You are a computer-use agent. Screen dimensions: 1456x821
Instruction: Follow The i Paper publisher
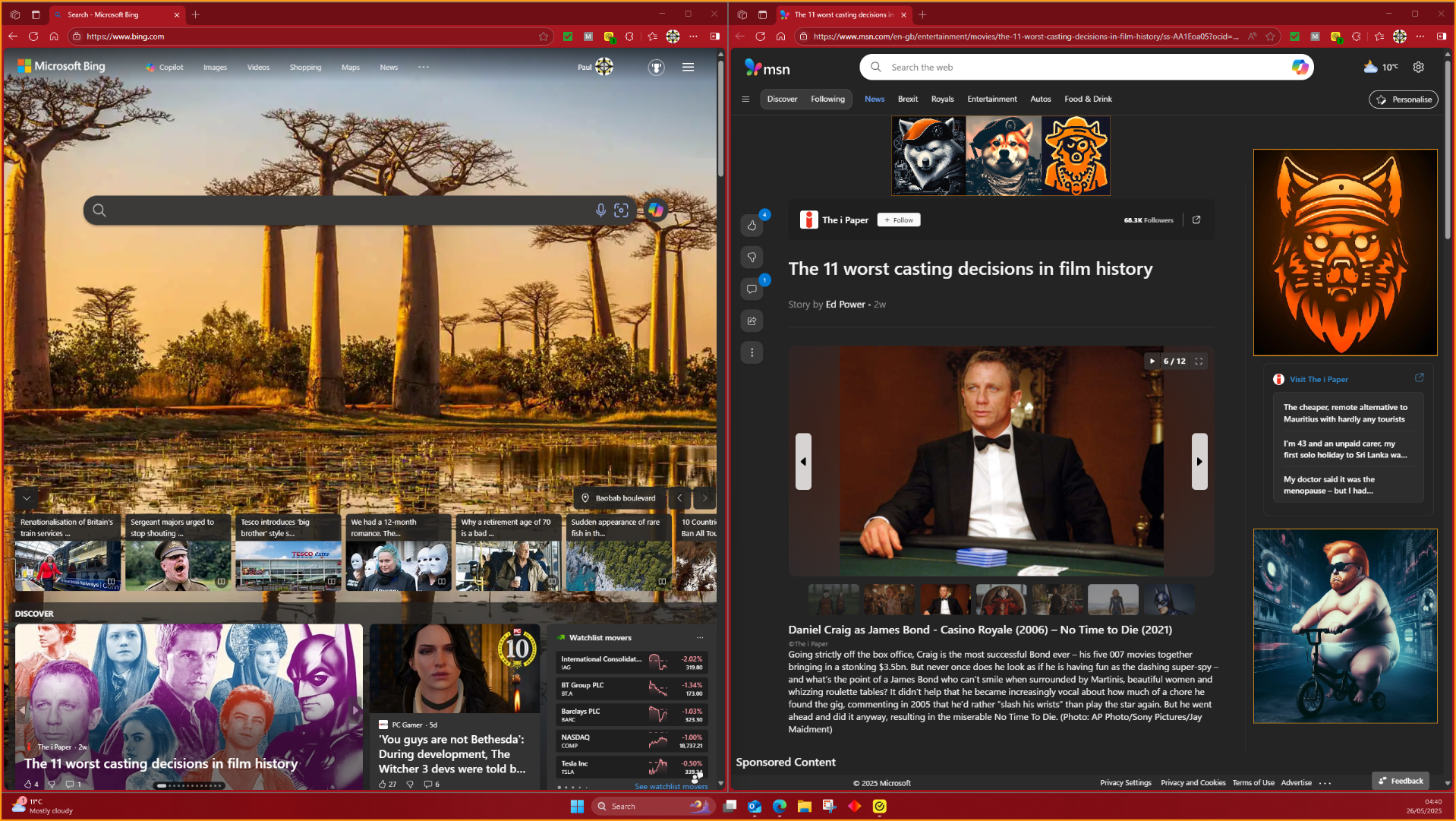(899, 220)
